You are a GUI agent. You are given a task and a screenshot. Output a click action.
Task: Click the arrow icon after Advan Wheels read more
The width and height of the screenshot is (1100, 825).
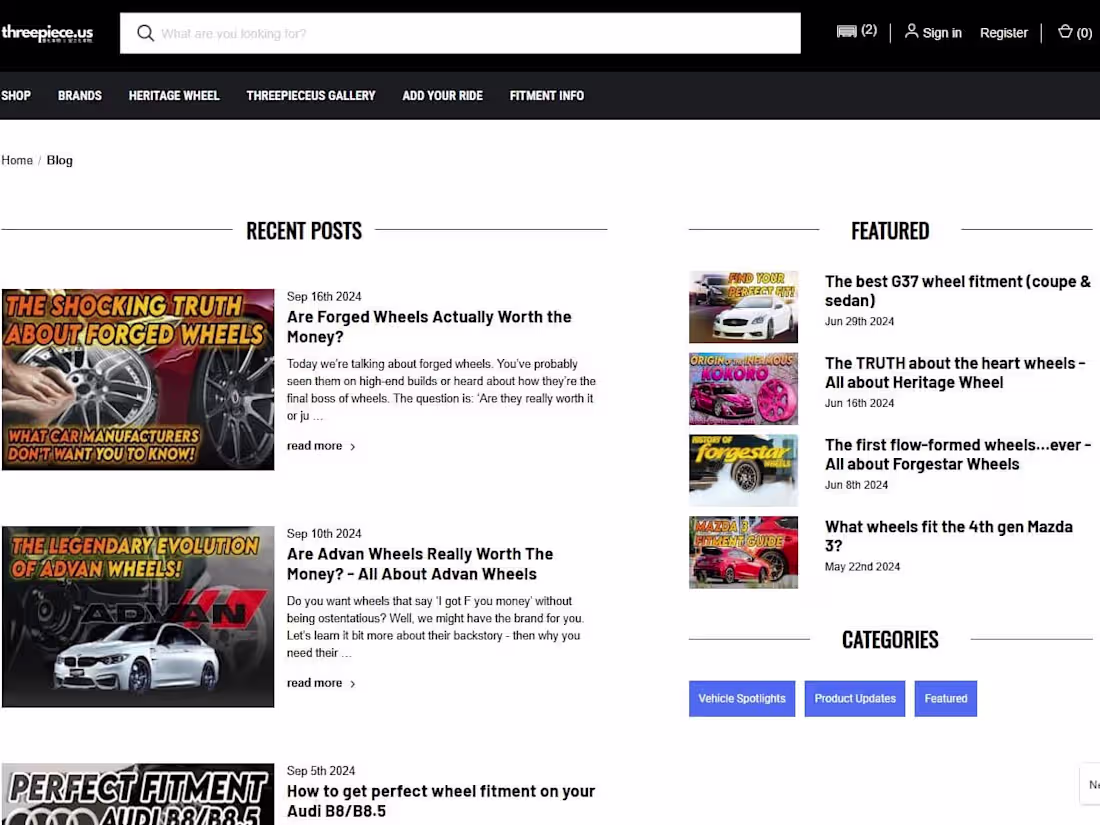(352, 683)
